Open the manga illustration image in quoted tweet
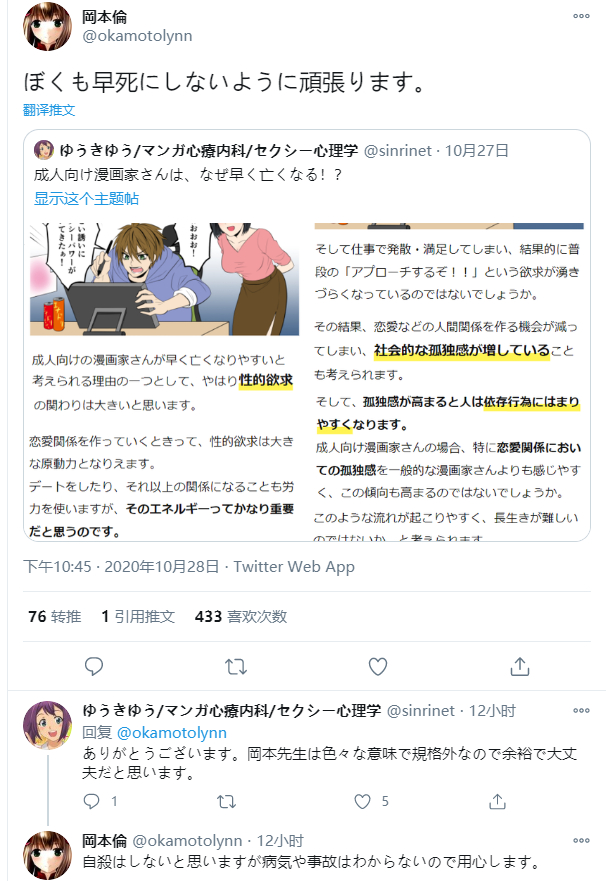 [164, 380]
